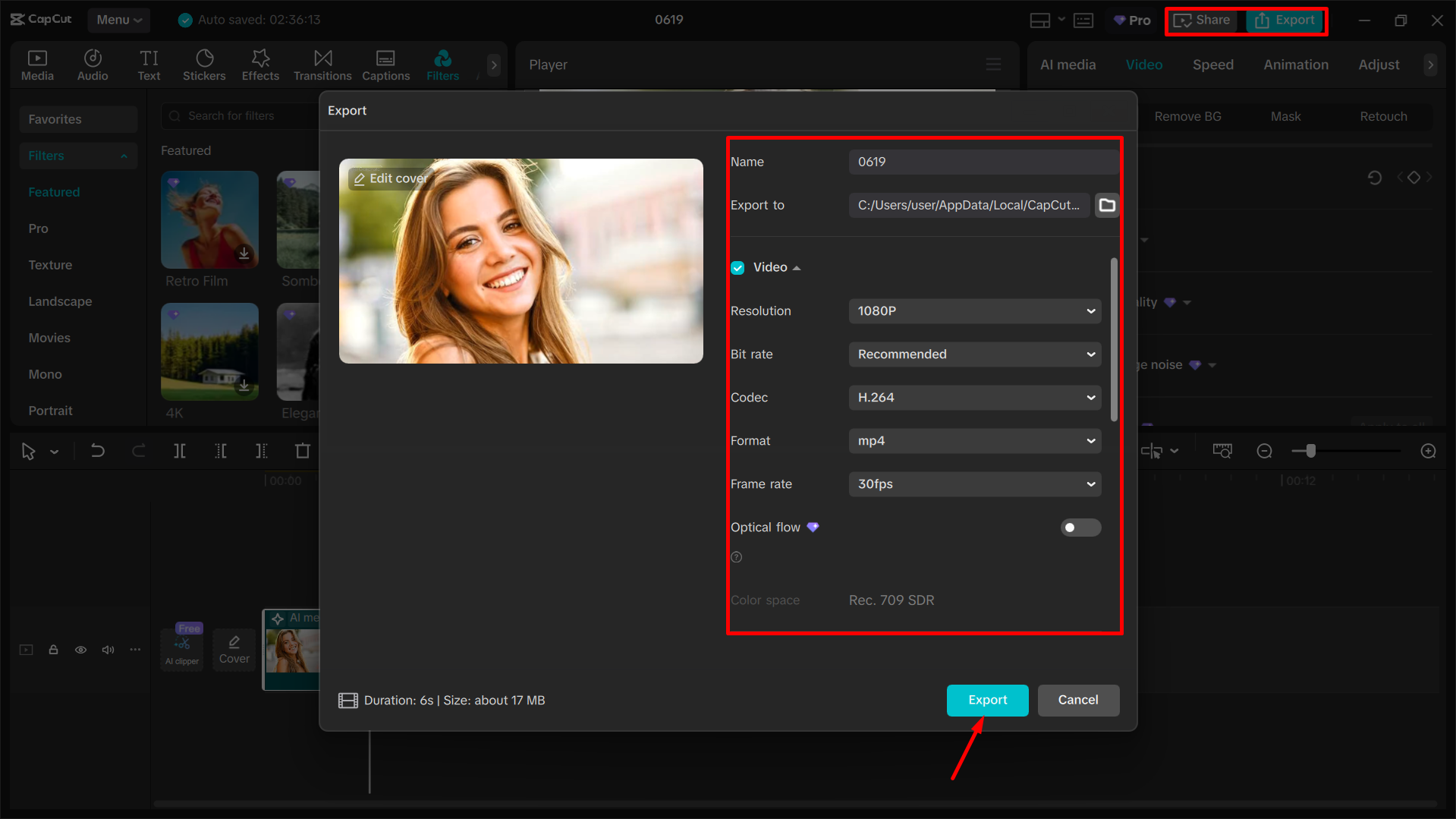
Task: Open the Media import panel
Action: (x=37, y=65)
